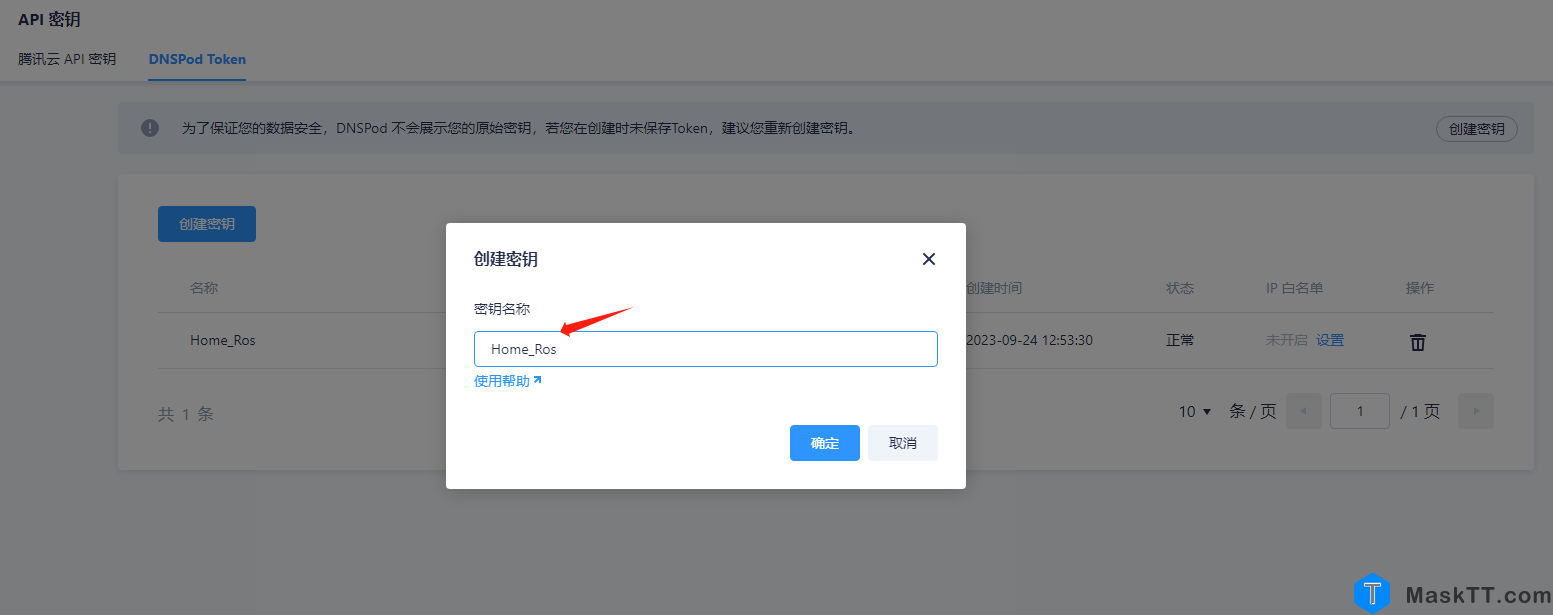Viewport: 1553px width, 615px height.
Task: Click the 未开启 whitelist status text
Action: (x=1287, y=340)
